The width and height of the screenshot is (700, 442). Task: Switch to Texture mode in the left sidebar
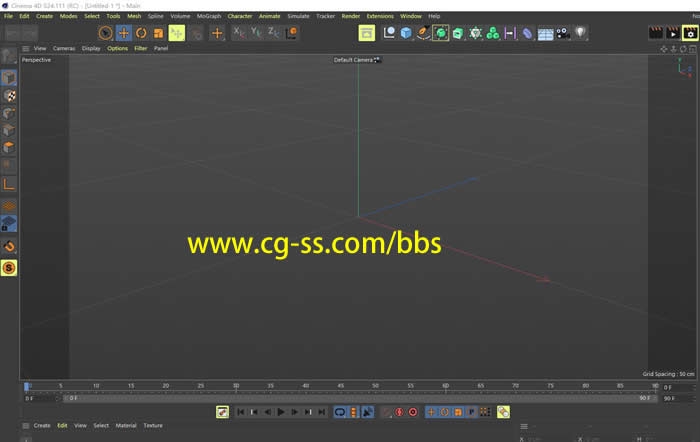(x=9, y=96)
